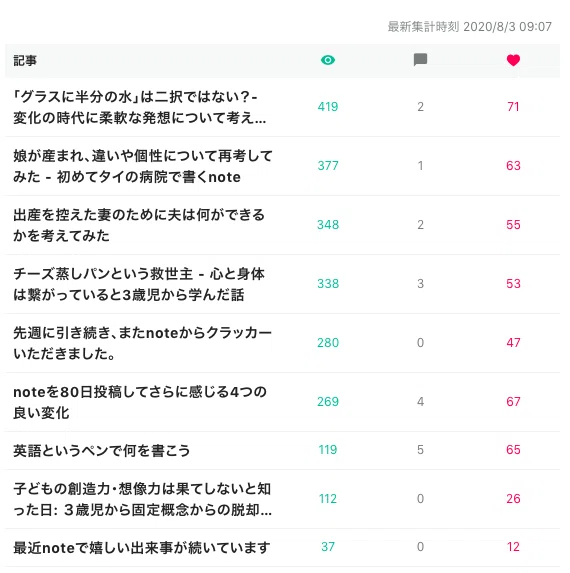Image resolution: width=570 pixels, height=573 pixels.
Task: Sort by likes using the heart icon
Action: [x=513, y=60]
